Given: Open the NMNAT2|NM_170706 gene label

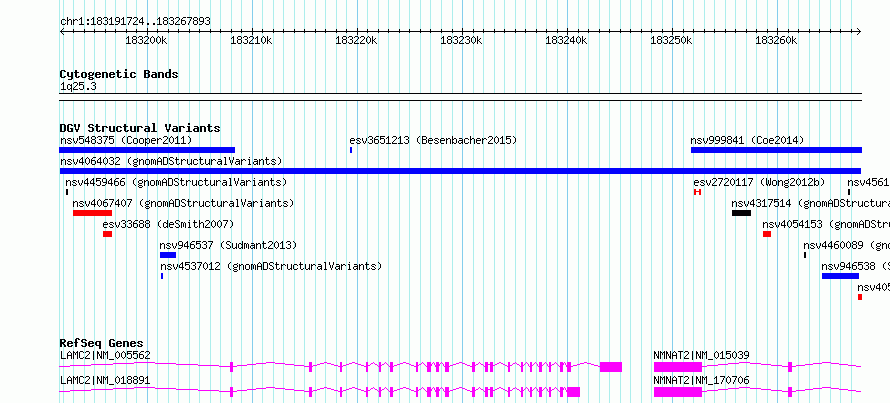Looking at the screenshot, I should tap(701, 380).
